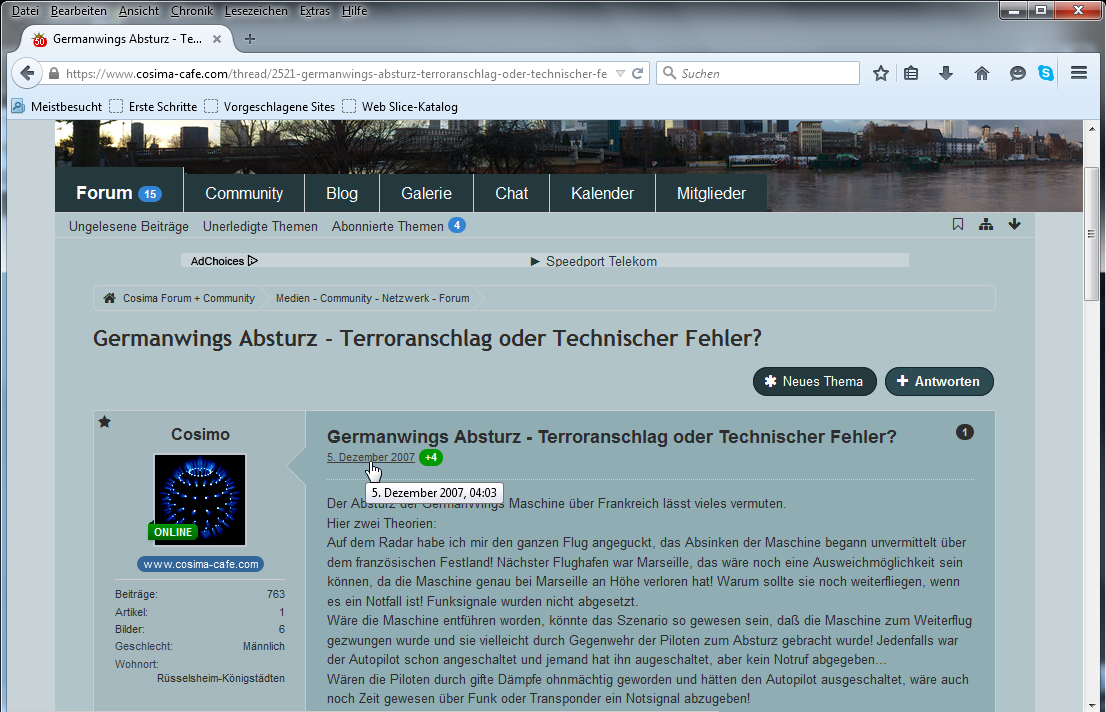
Task: Jump to page bottom with down arrow icon
Action: [1014, 225]
